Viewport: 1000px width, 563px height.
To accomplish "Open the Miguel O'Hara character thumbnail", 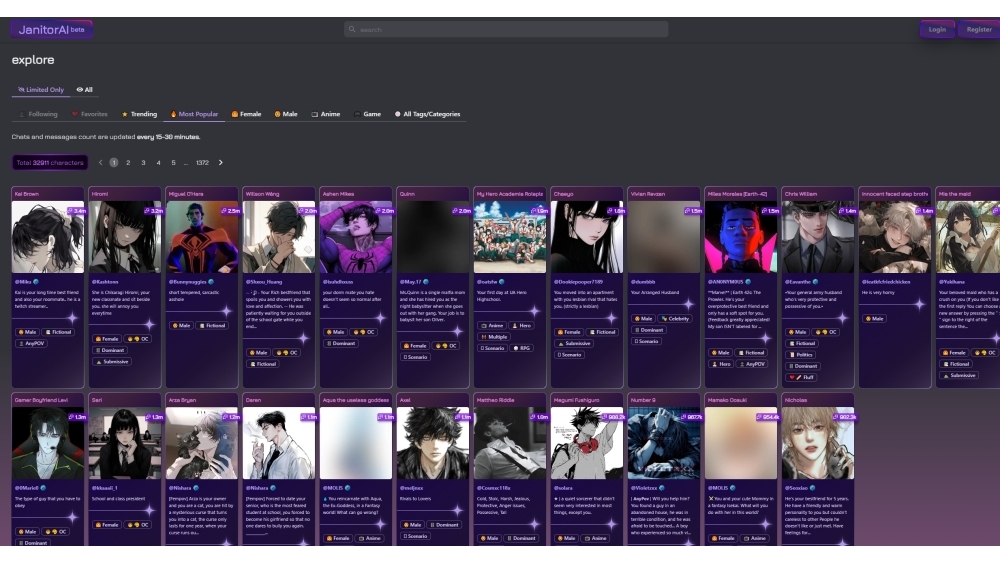I will [203, 237].
